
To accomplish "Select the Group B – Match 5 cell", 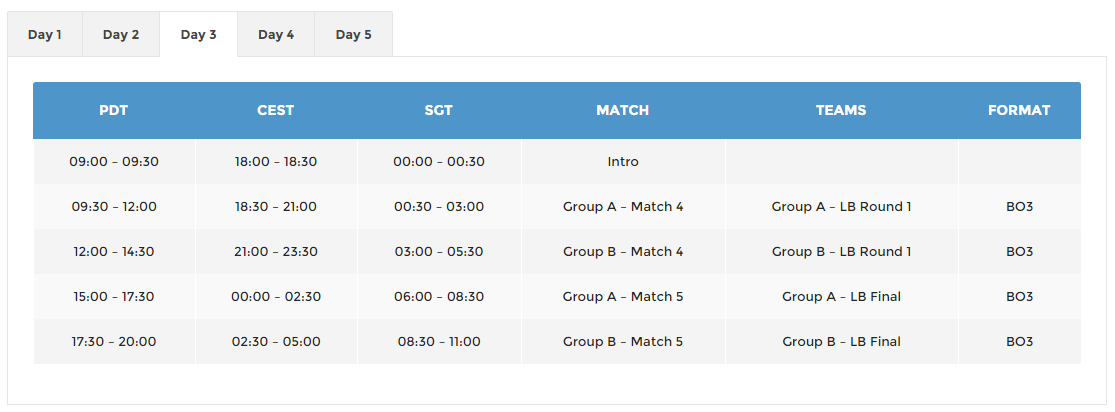I will pyautogui.click(x=623, y=342).
